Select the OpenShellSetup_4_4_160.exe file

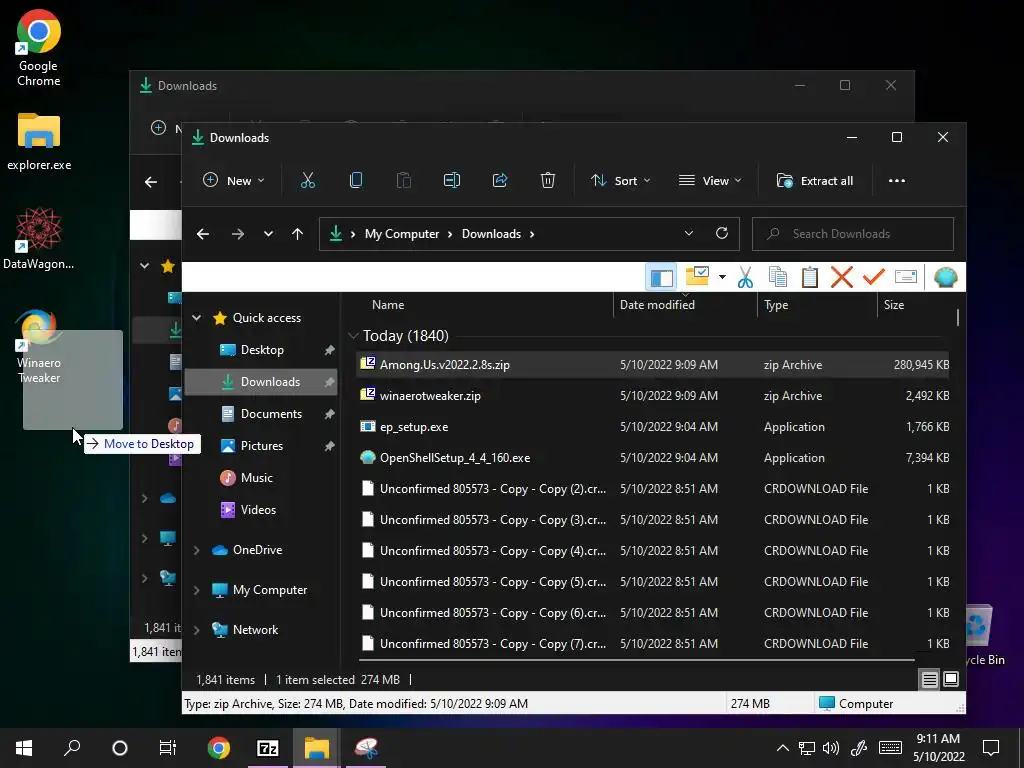[653, 458]
